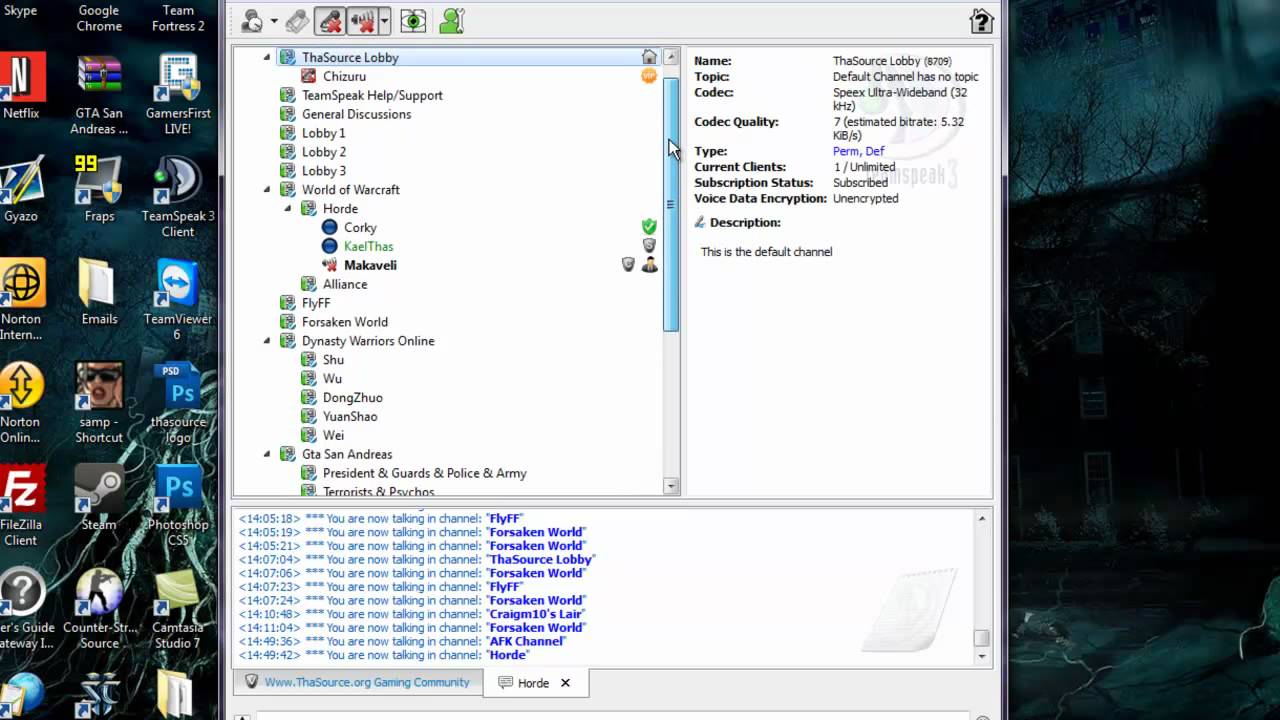The width and height of the screenshot is (1280, 720).
Task: Open the Emails folder on the desktop
Action: [x=99, y=292]
